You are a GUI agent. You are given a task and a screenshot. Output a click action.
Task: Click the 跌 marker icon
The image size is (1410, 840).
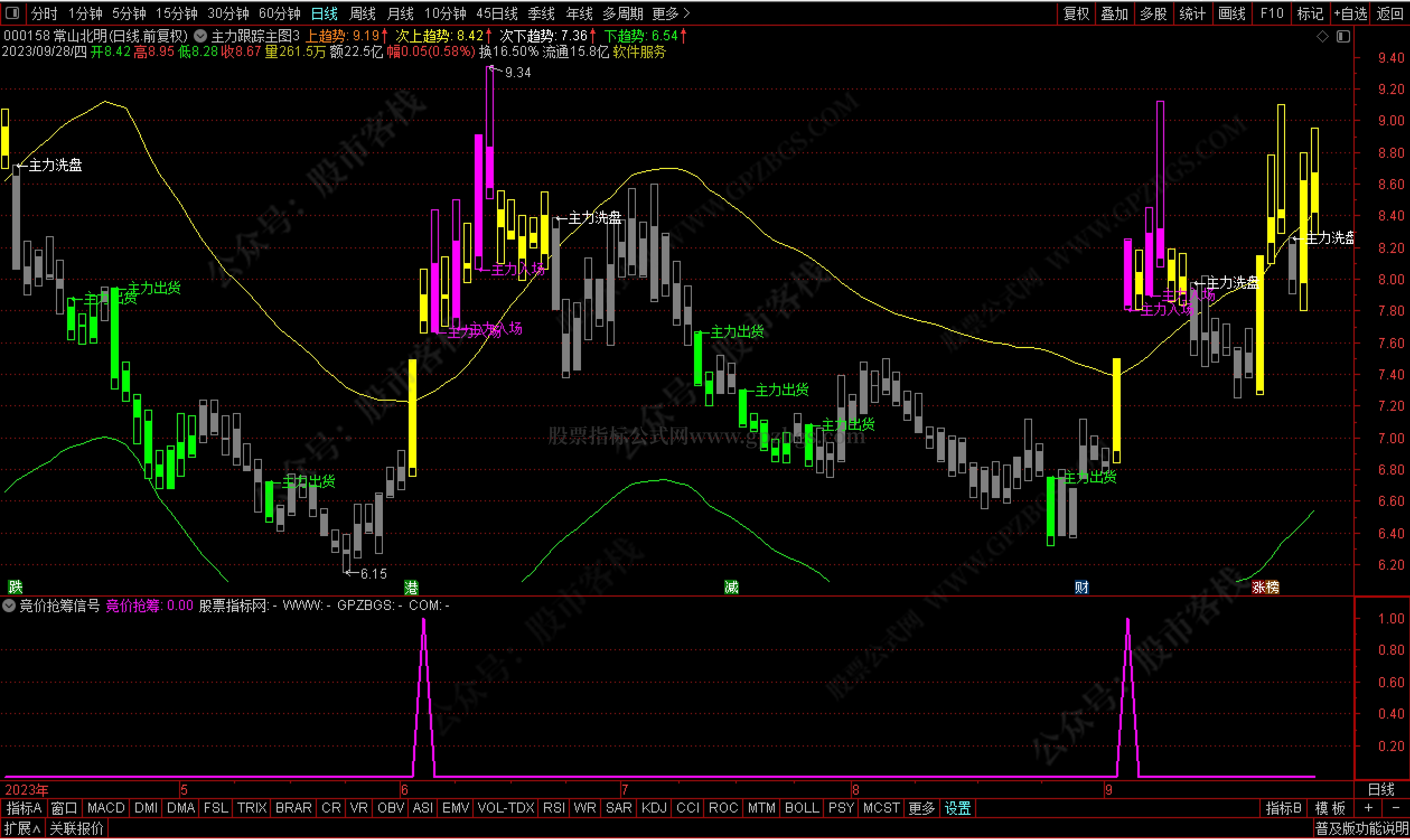[x=15, y=588]
